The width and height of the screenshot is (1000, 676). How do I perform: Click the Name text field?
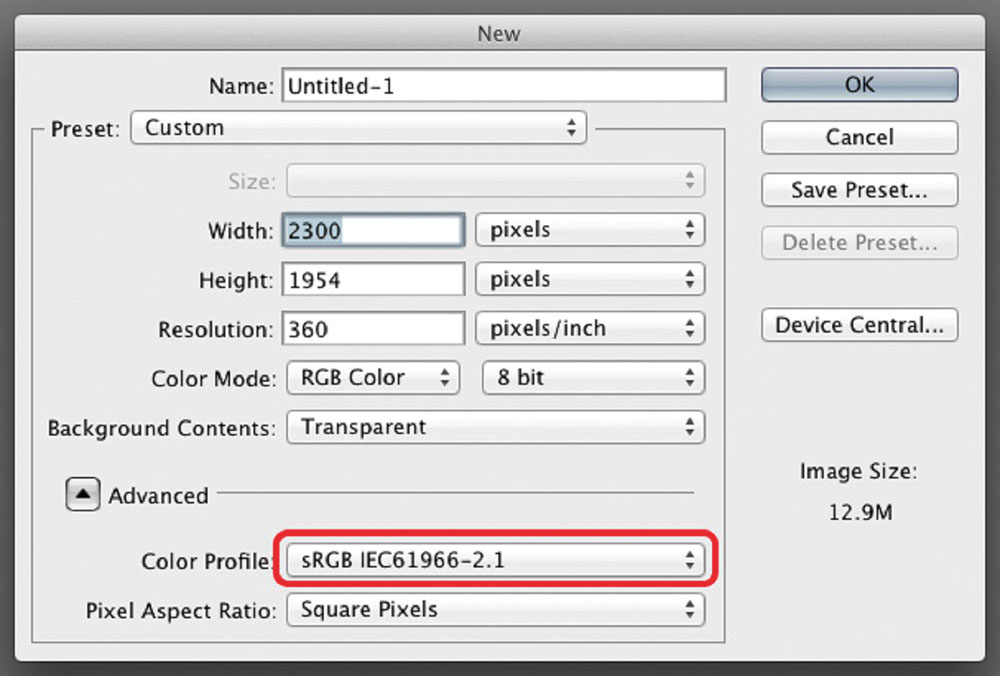click(x=503, y=86)
